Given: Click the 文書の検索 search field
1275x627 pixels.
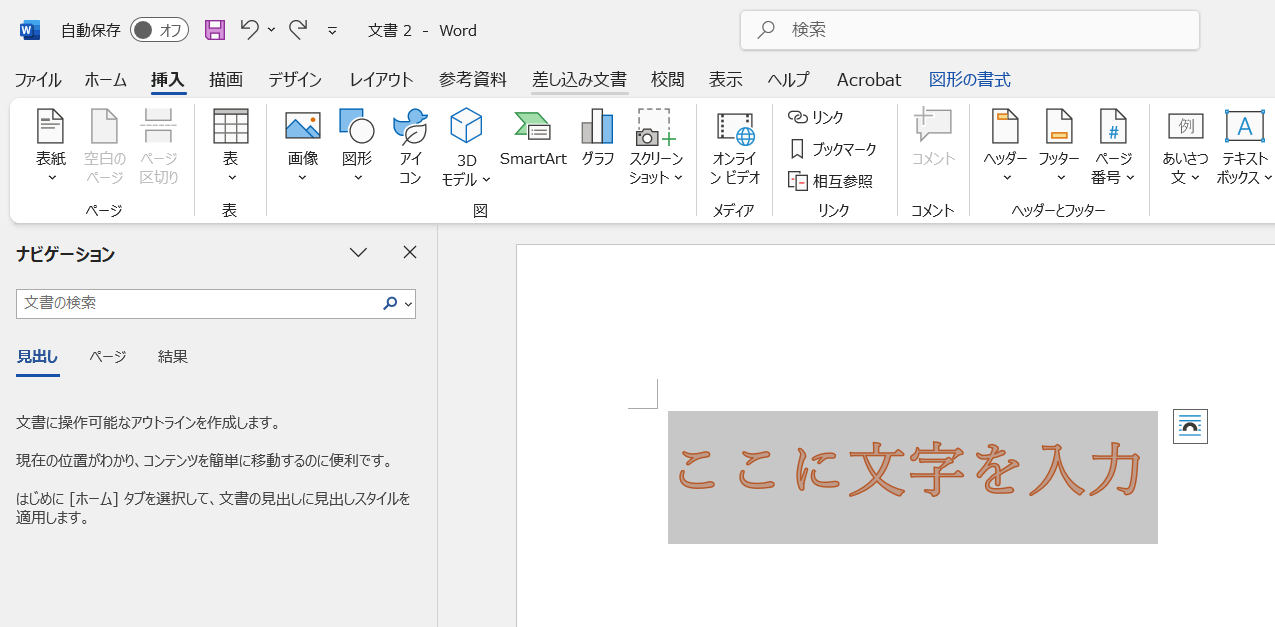Looking at the screenshot, I should [200, 303].
